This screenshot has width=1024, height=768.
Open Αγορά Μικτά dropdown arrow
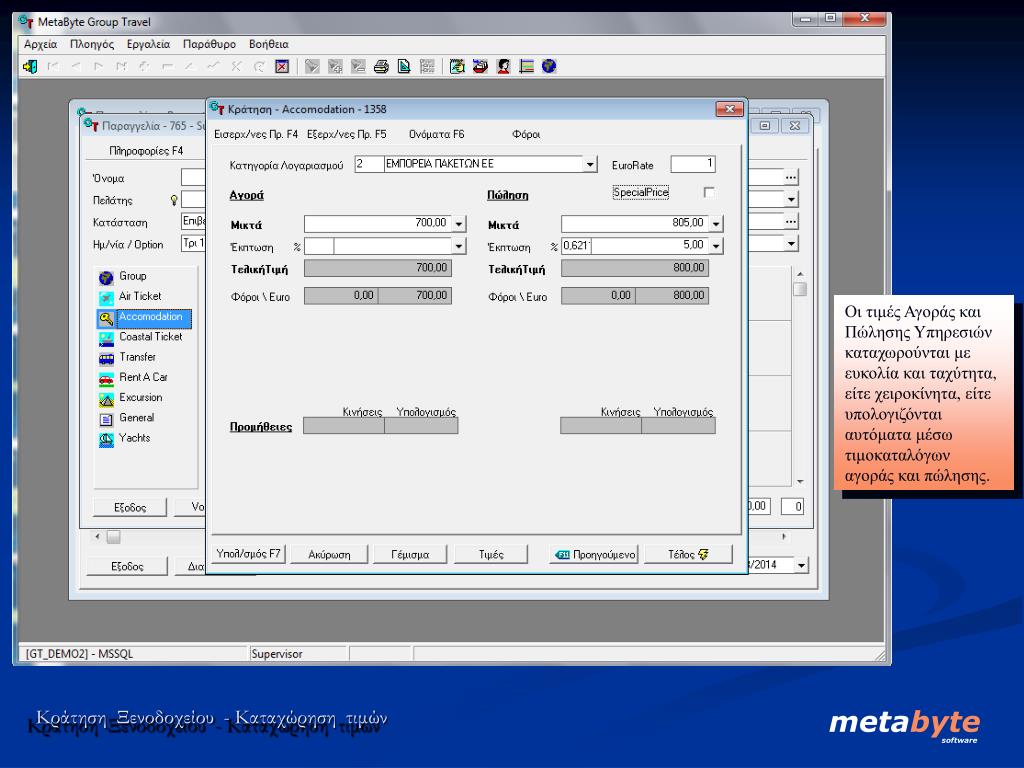click(458, 224)
